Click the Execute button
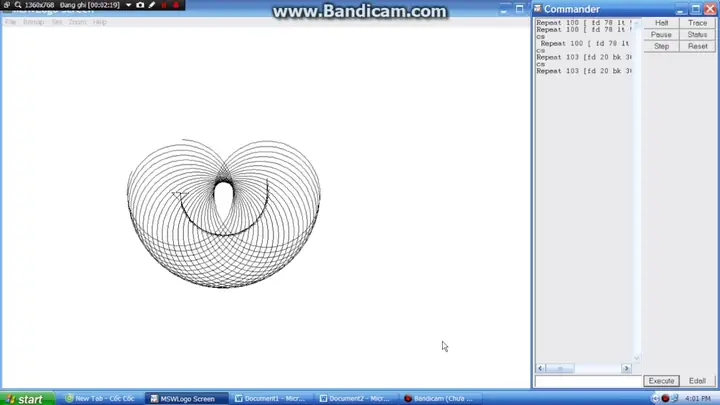 [661, 381]
